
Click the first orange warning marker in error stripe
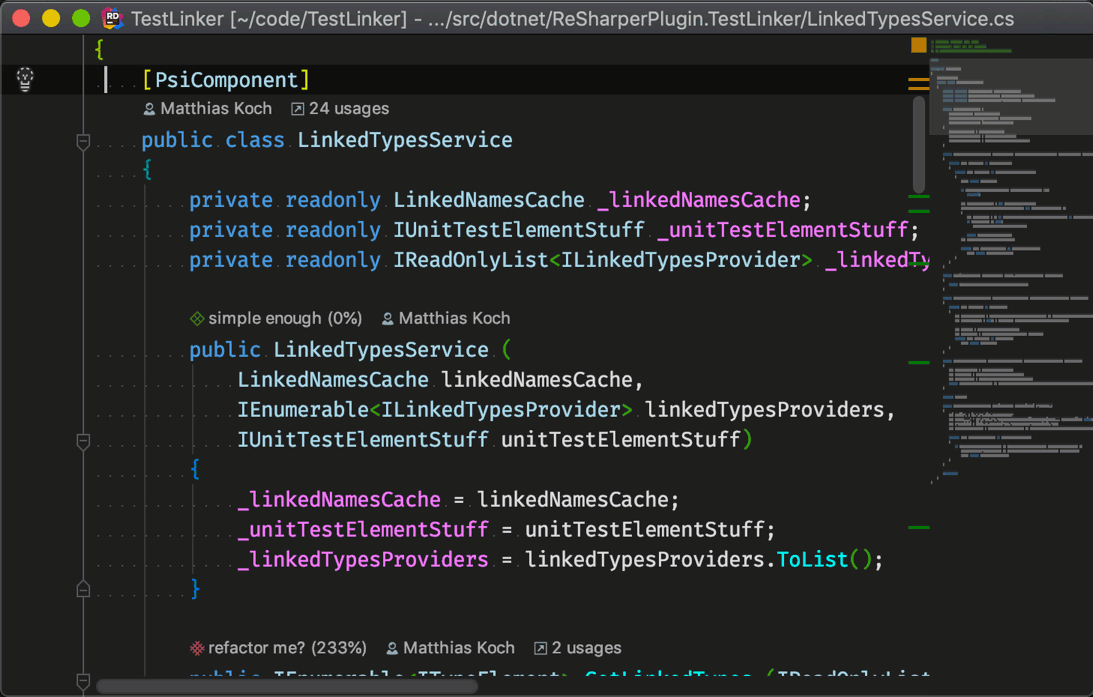coord(918,78)
